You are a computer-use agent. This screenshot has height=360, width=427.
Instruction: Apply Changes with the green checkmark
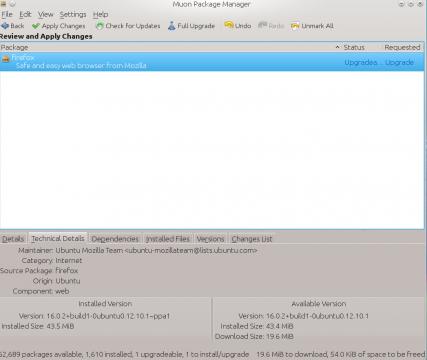pyautogui.click(x=59, y=26)
